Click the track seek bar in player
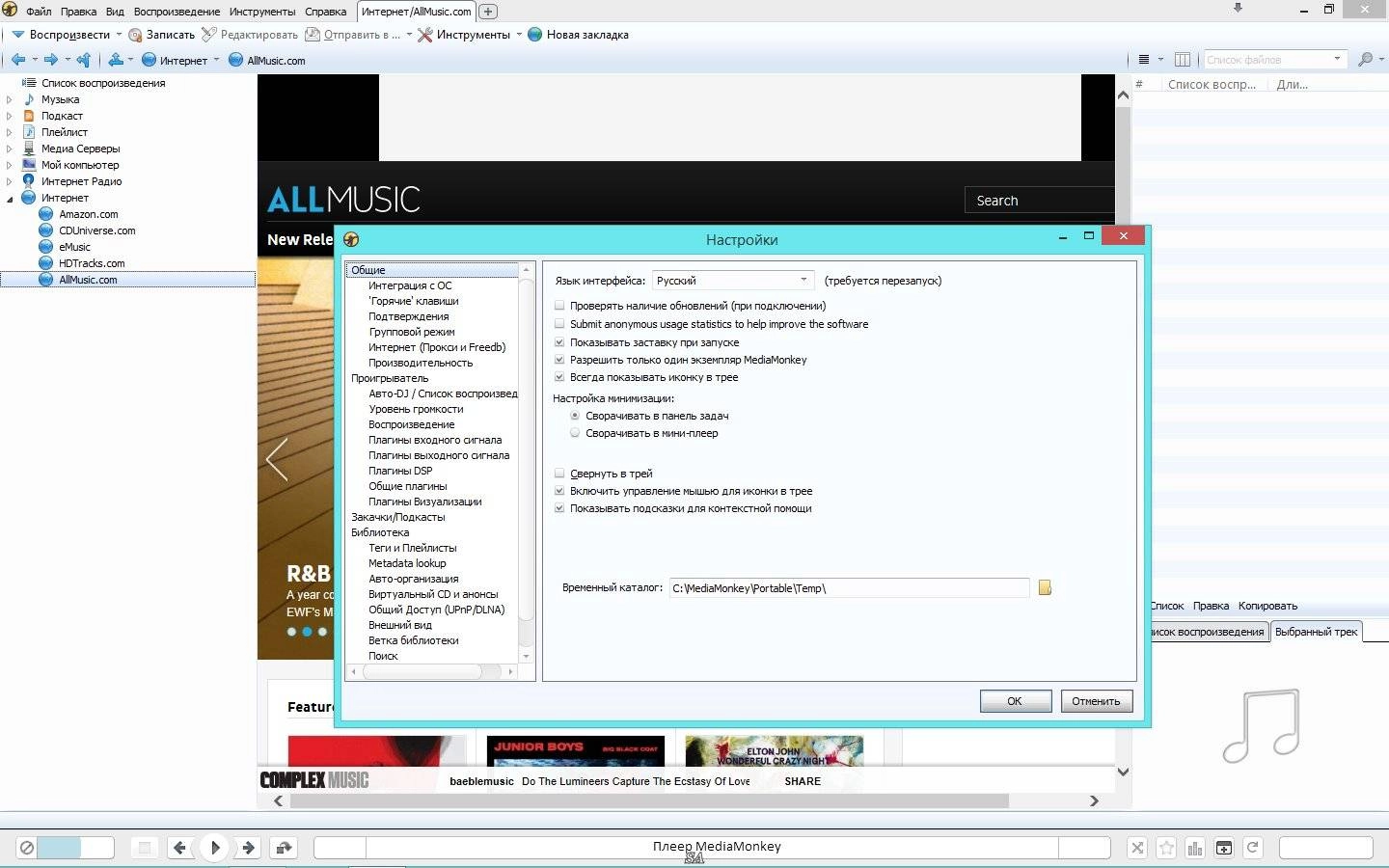1389x868 pixels. (x=712, y=848)
